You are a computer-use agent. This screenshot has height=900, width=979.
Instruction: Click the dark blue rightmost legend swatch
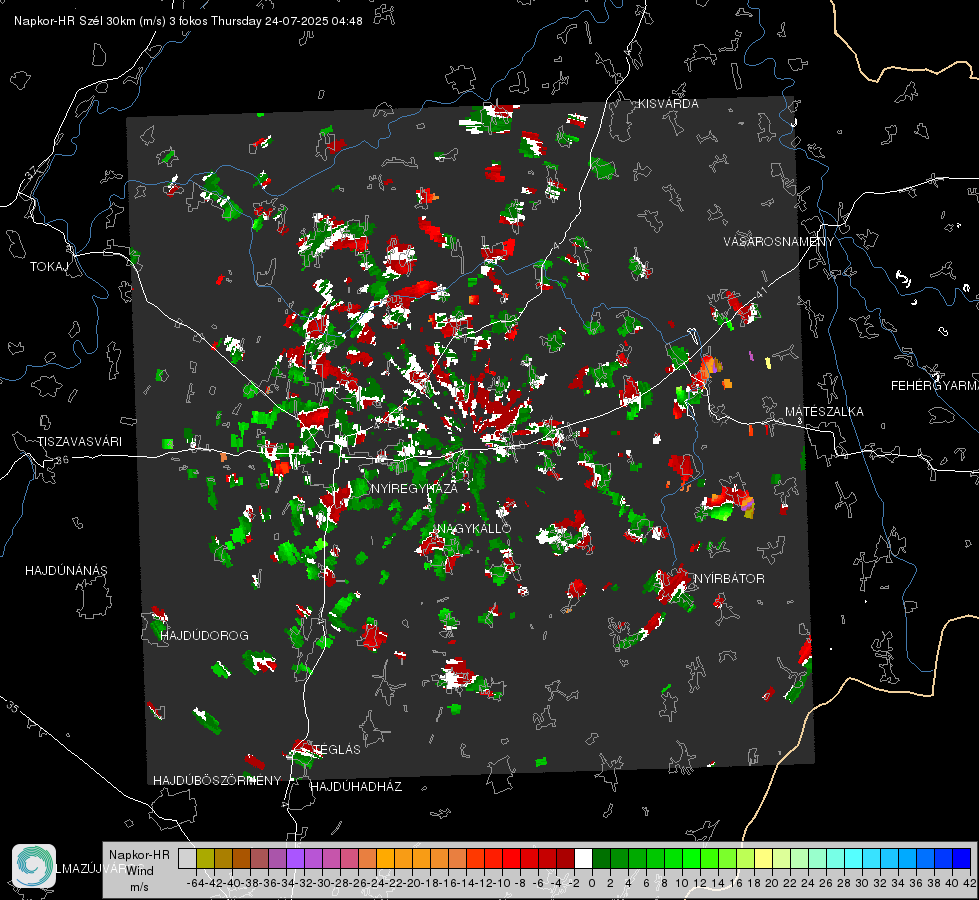962,858
